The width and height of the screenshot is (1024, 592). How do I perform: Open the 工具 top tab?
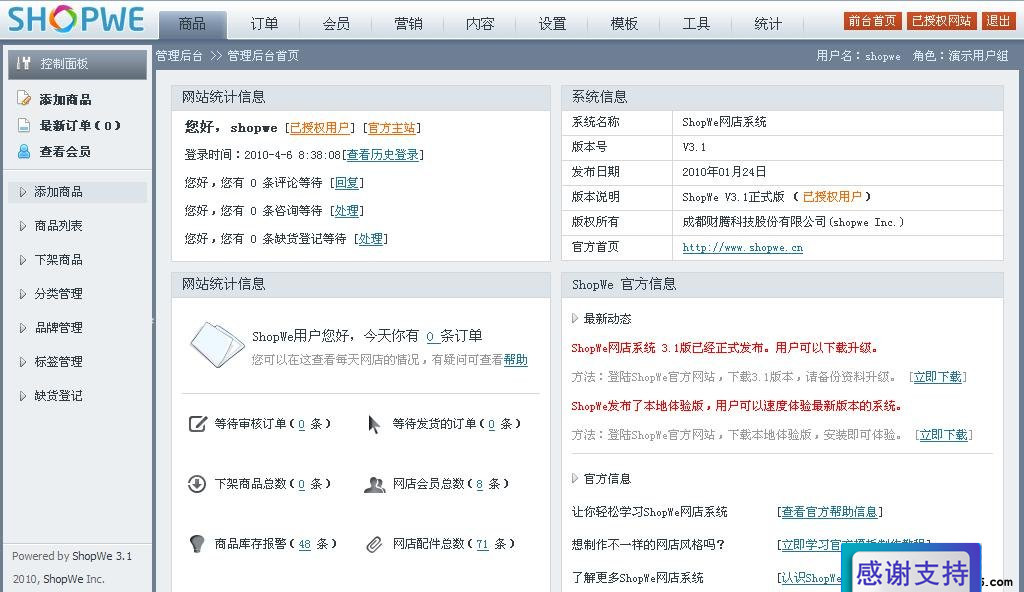tap(696, 25)
